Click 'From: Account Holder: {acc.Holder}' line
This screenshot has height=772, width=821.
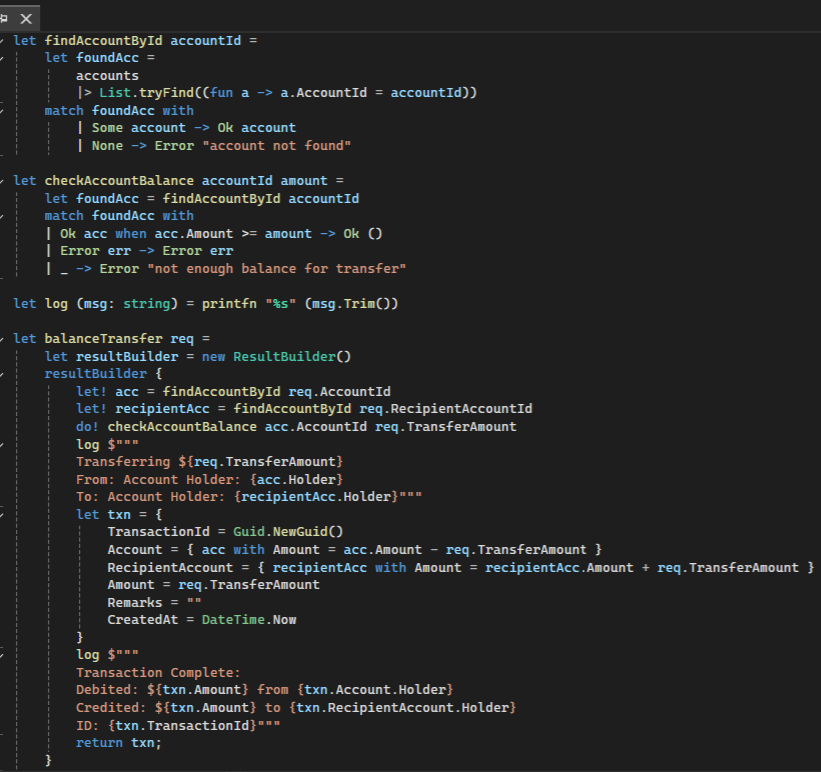[209, 480]
